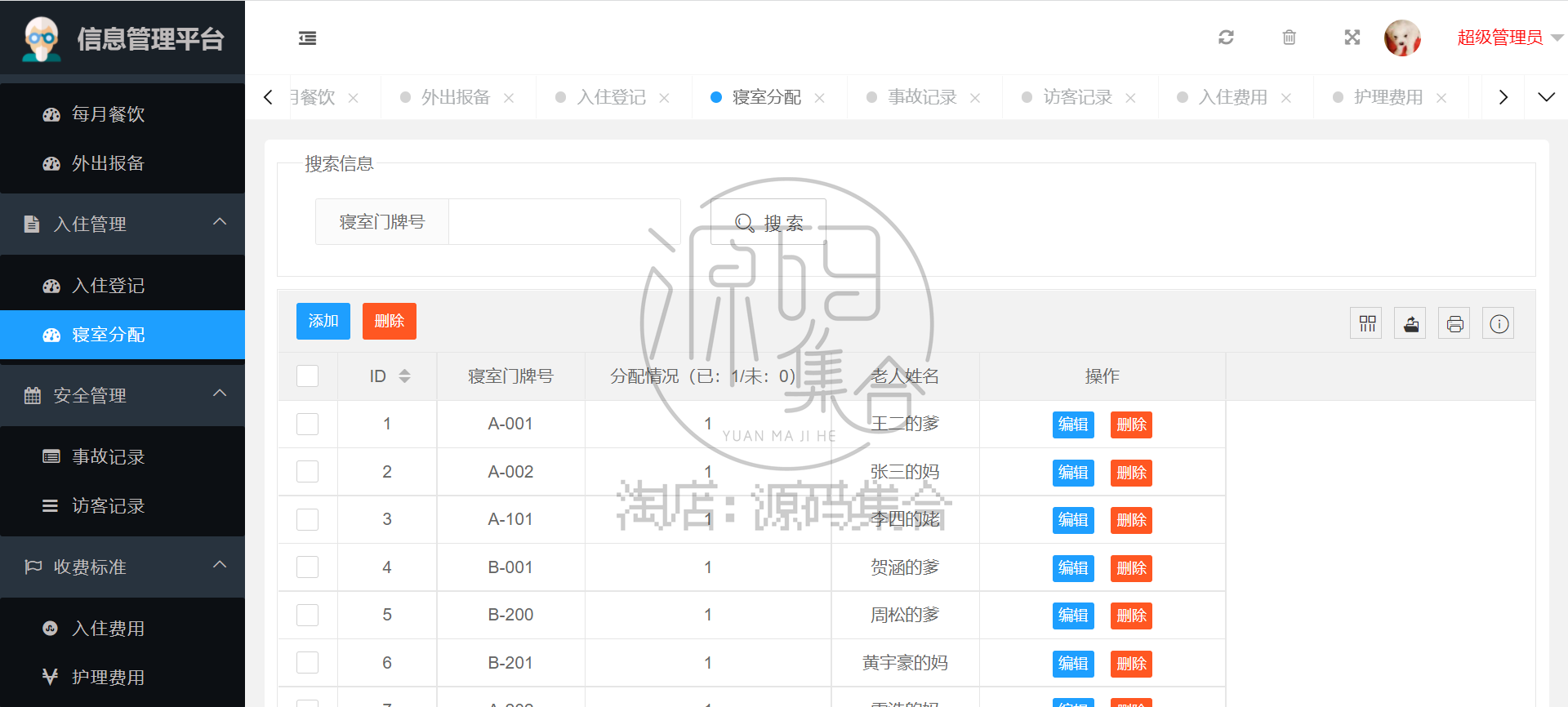Viewport: 1568px width, 707px height.
Task: Open the 入住登记 sidebar item
Action: pos(122,286)
